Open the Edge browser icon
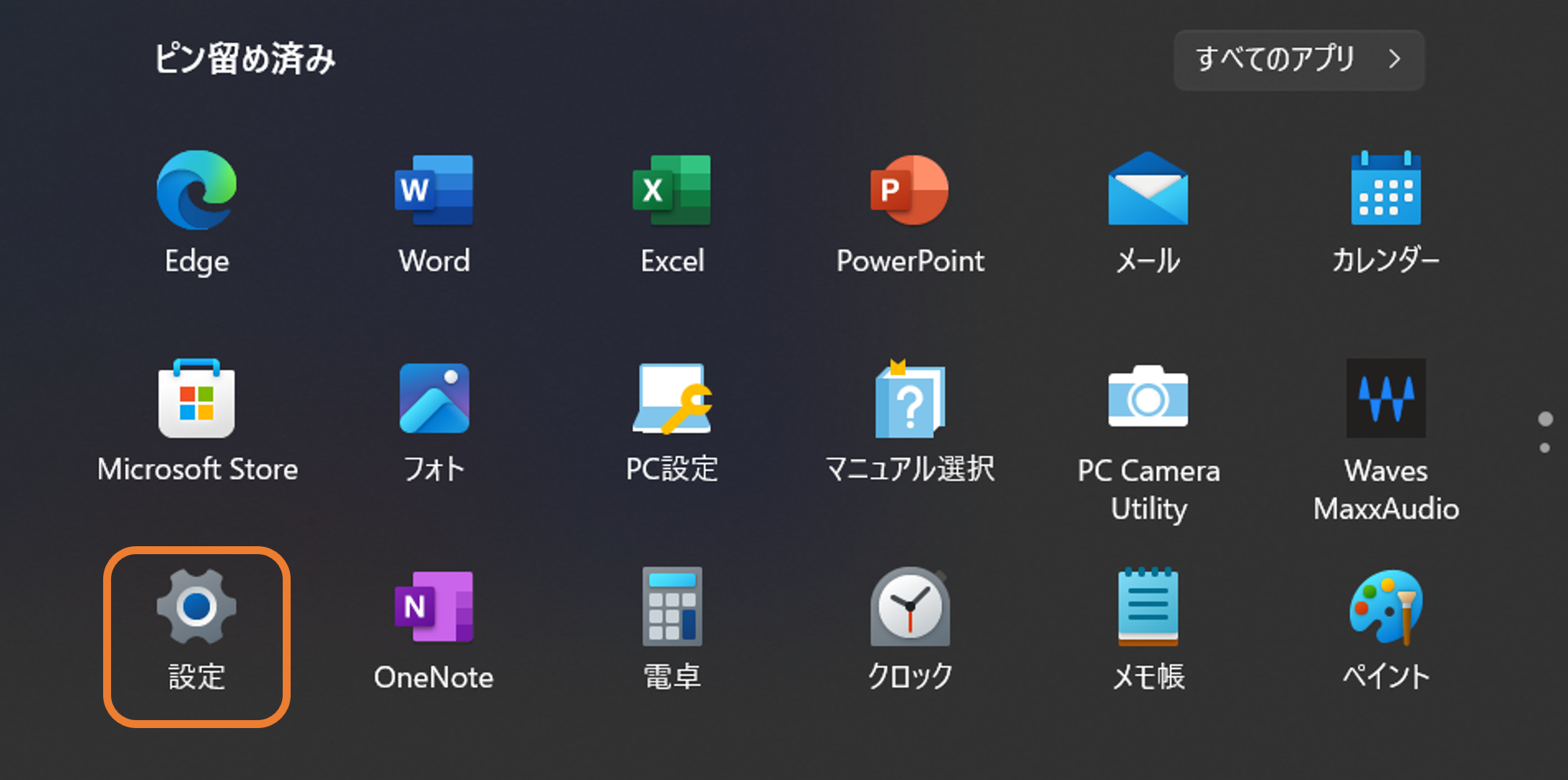The height and width of the screenshot is (780, 1568). tap(196, 190)
